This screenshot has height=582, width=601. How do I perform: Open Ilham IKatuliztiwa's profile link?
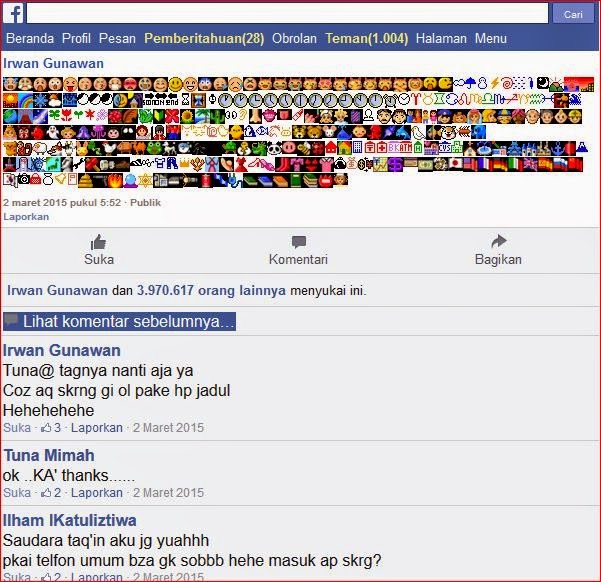69,520
